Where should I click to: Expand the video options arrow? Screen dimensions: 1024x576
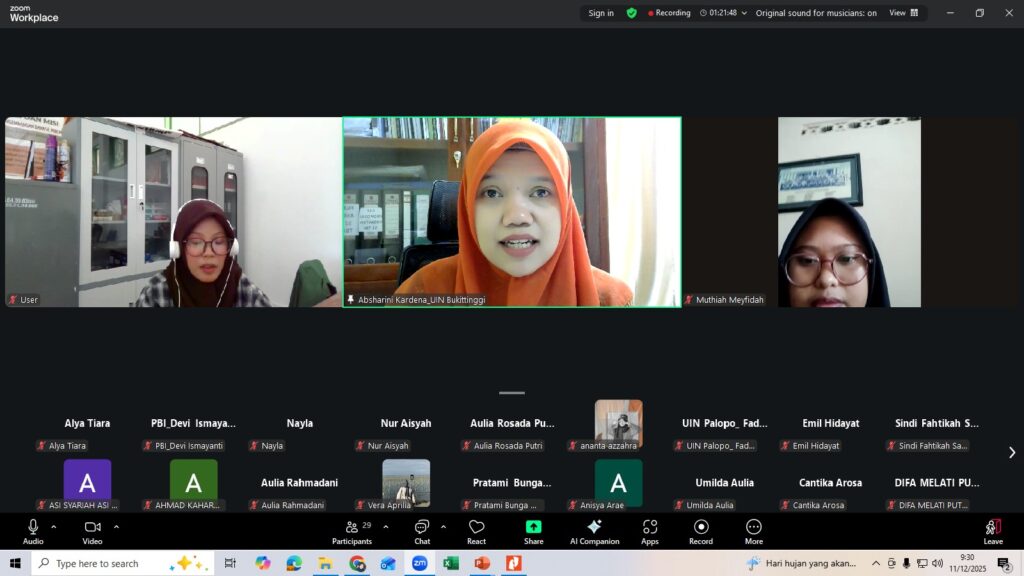coord(116,527)
